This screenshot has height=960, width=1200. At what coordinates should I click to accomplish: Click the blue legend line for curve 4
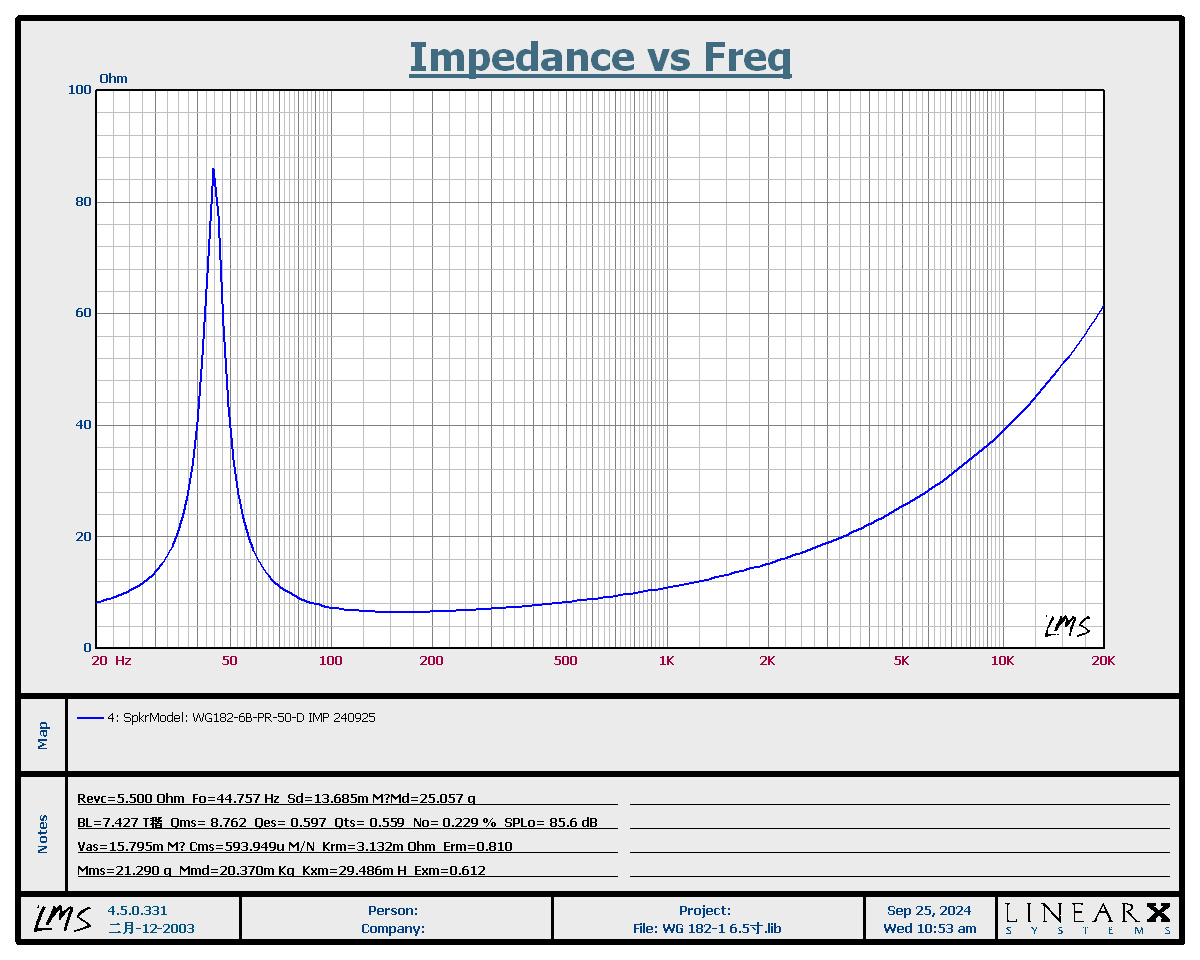coord(90,718)
